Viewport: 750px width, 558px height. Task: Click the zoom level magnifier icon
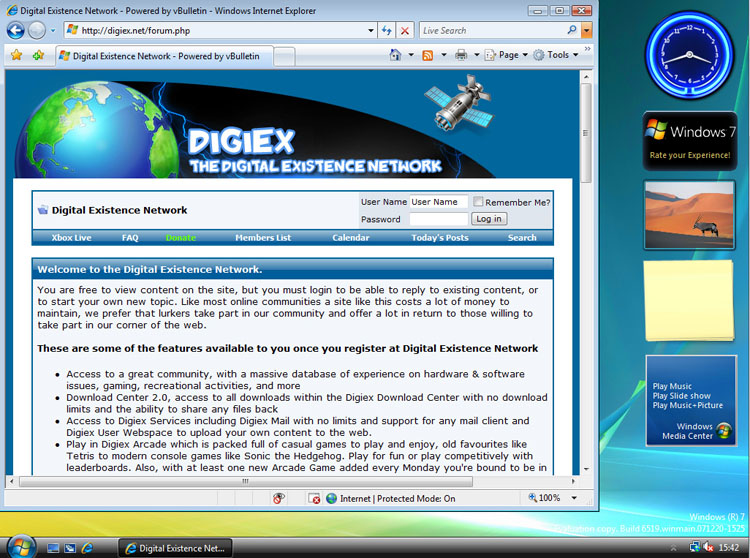[x=532, y=498]
